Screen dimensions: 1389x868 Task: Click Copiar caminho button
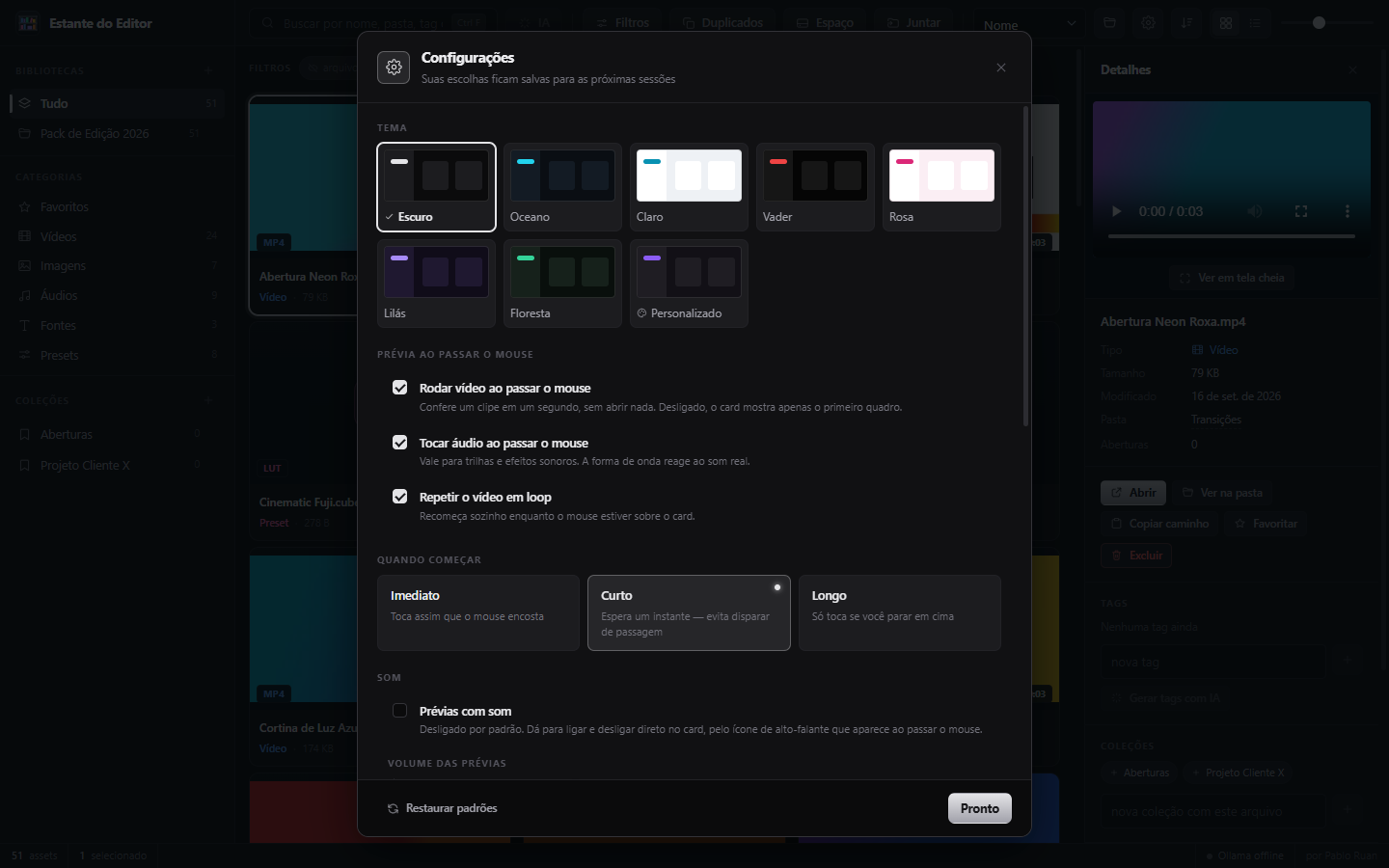point(1159,524)
